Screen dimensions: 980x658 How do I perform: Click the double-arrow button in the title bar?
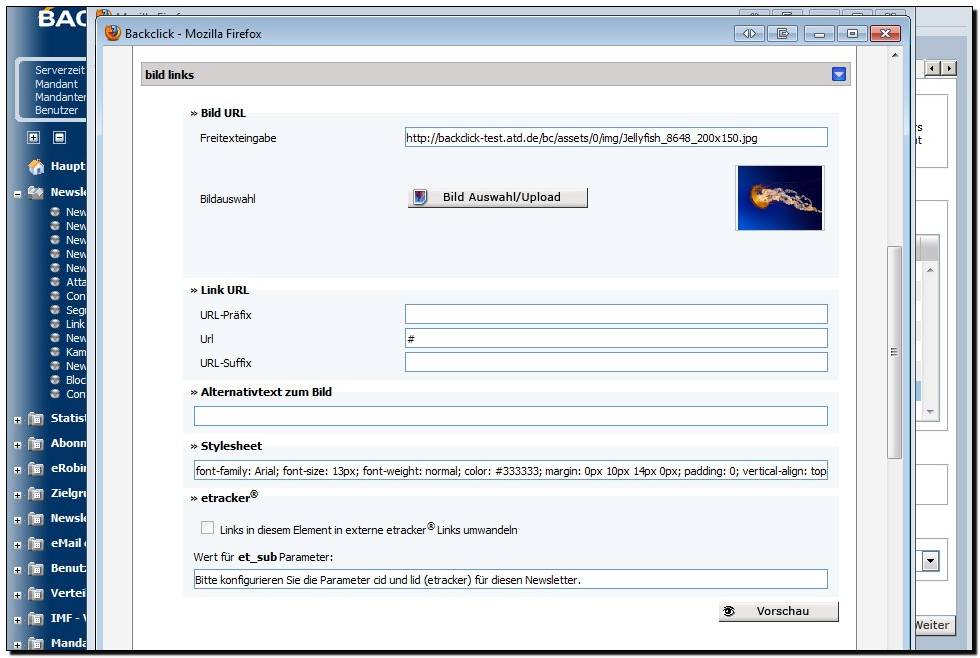point(749,33)
